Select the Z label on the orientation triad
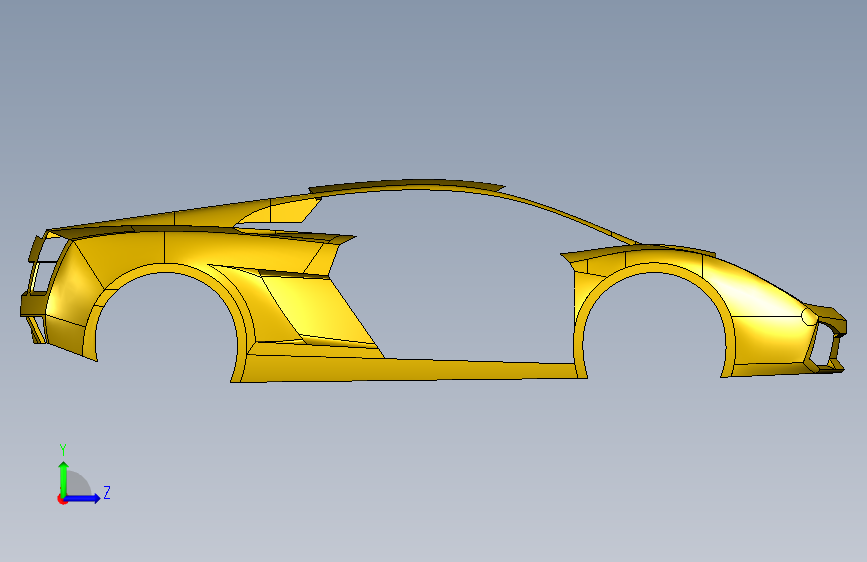 click(x=107, y=492)
